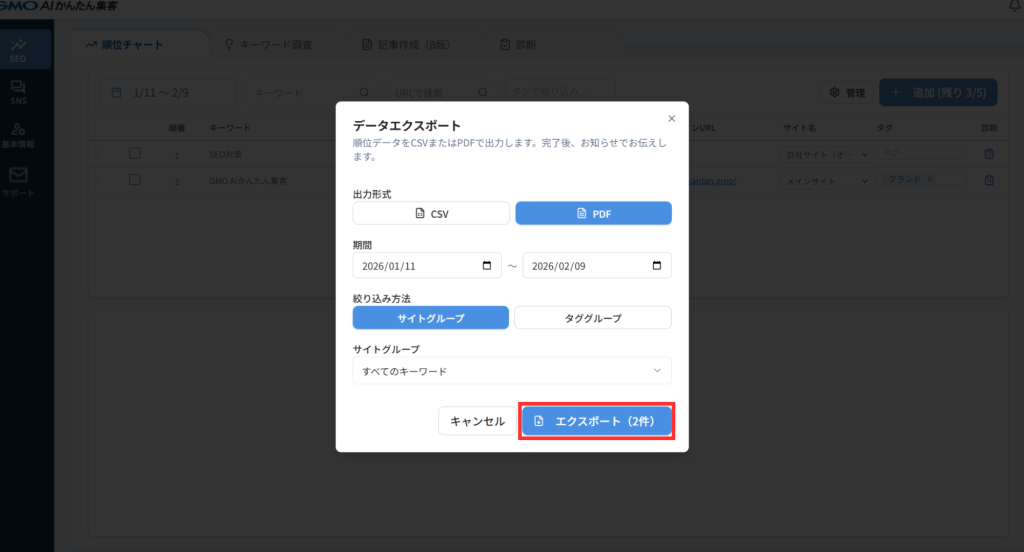Open the 1/11～2/9 date range selector
Screen dimensions: 1024x552
pyautogui.click(x=168, y=93)
